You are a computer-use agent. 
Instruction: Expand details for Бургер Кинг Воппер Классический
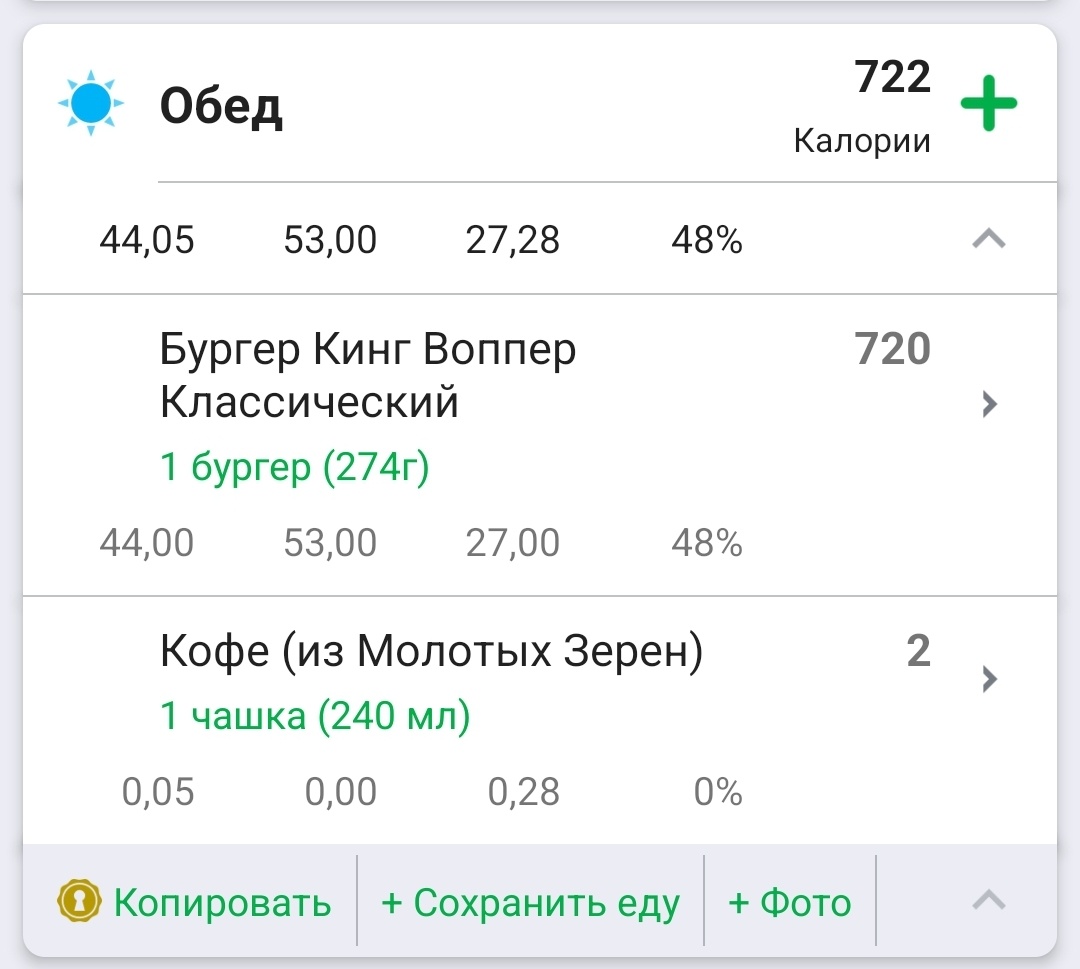(368, 376)
